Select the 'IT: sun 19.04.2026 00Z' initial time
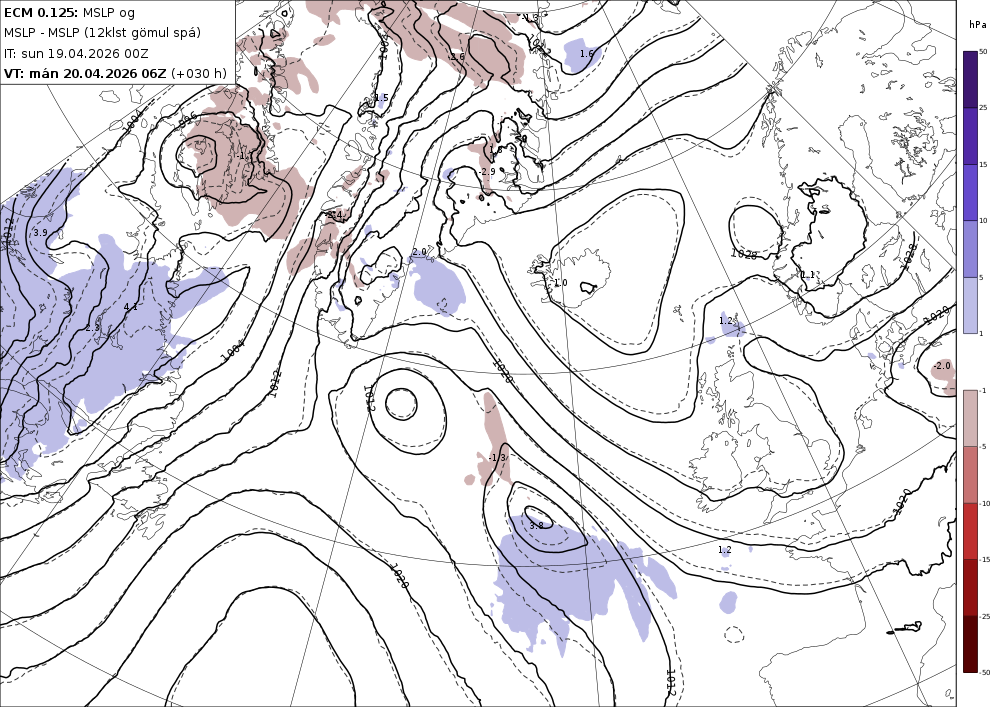This screenshot has width=1000, height=707. click(76, 53)
